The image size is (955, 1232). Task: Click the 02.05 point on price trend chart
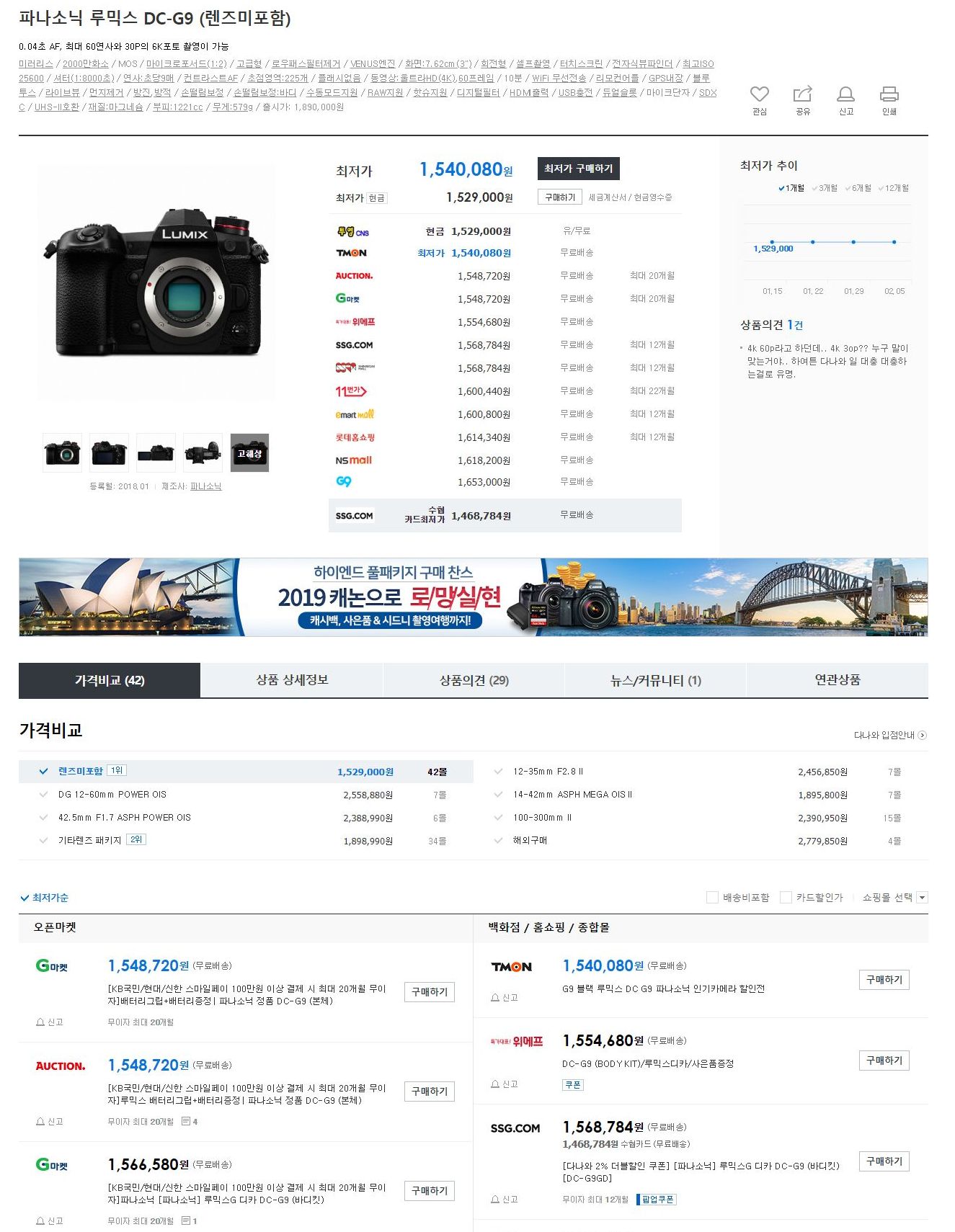894,242
